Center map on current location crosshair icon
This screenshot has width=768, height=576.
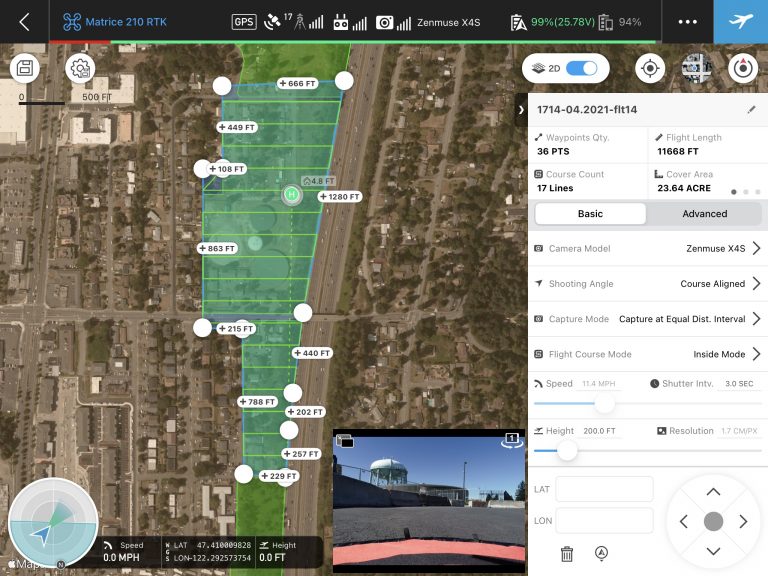point(650,68)
